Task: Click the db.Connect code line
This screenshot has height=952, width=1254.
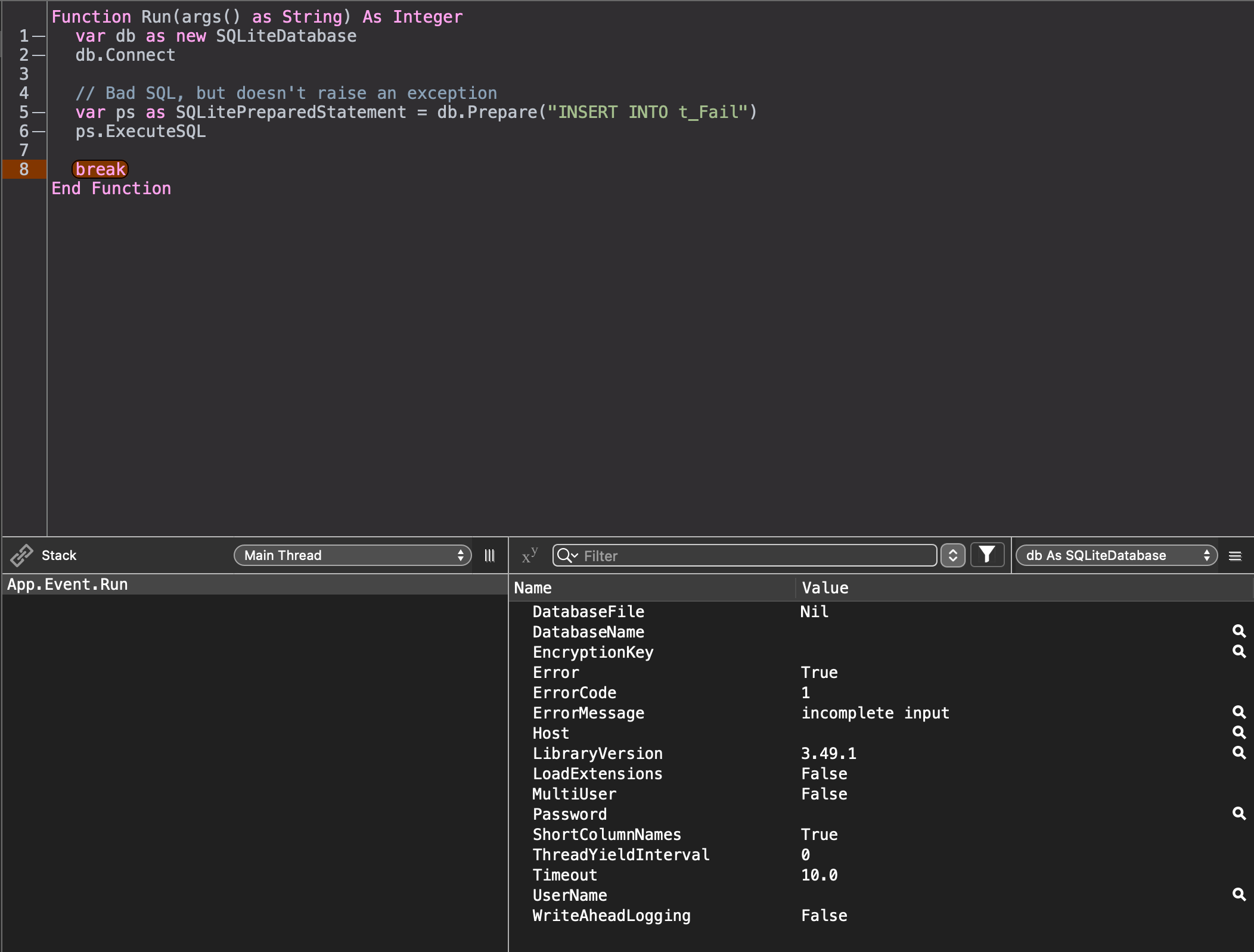Action: [x=125, y=55]
